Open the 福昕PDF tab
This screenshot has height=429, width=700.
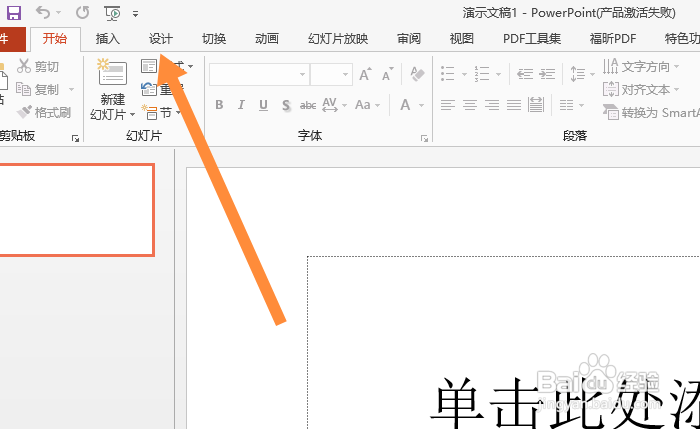click(612, 39)
